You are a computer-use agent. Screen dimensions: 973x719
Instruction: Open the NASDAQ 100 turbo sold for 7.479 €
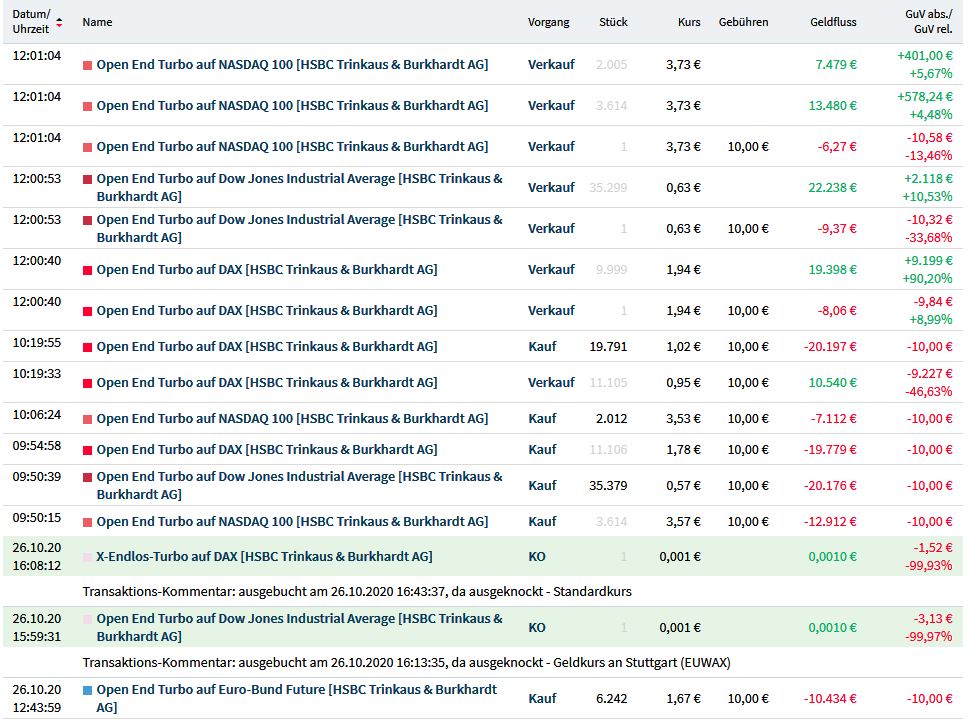pos(292,65)
